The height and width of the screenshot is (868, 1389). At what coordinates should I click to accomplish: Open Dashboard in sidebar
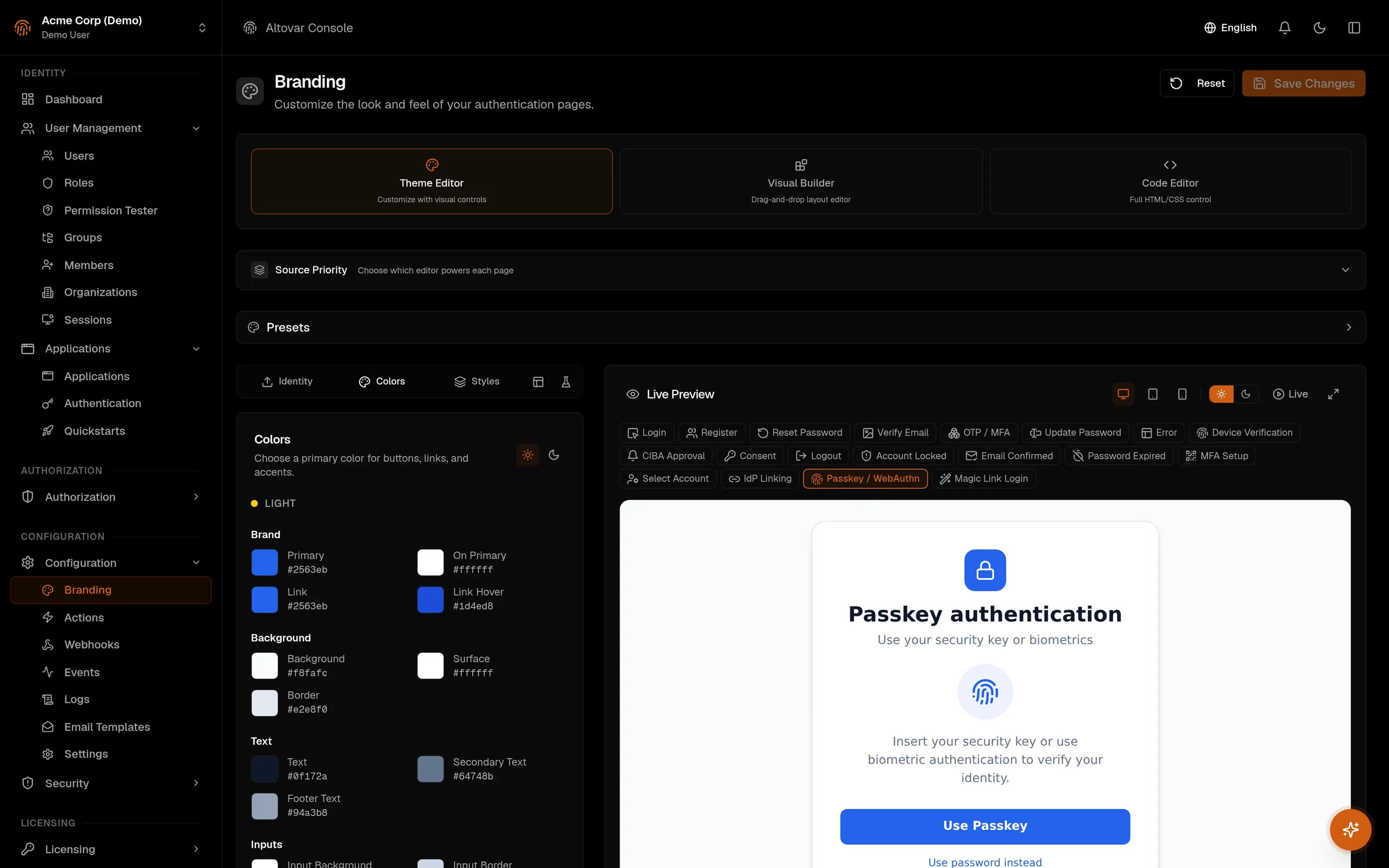click(x=111, y=99)
